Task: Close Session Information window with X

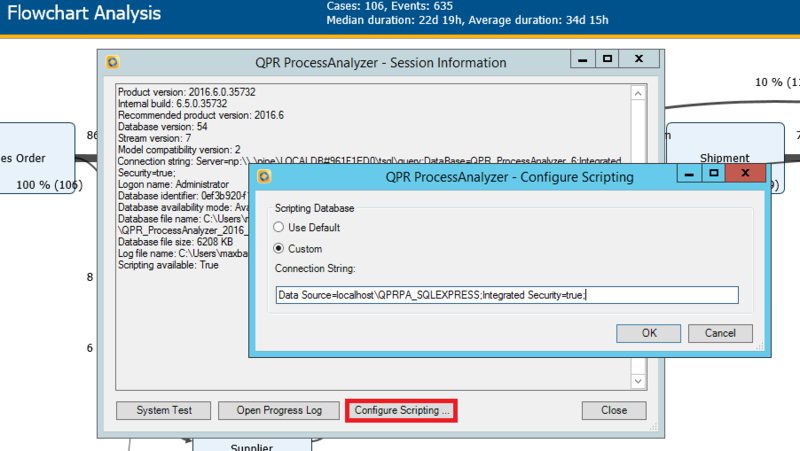Action: click(x=639, y=59)
